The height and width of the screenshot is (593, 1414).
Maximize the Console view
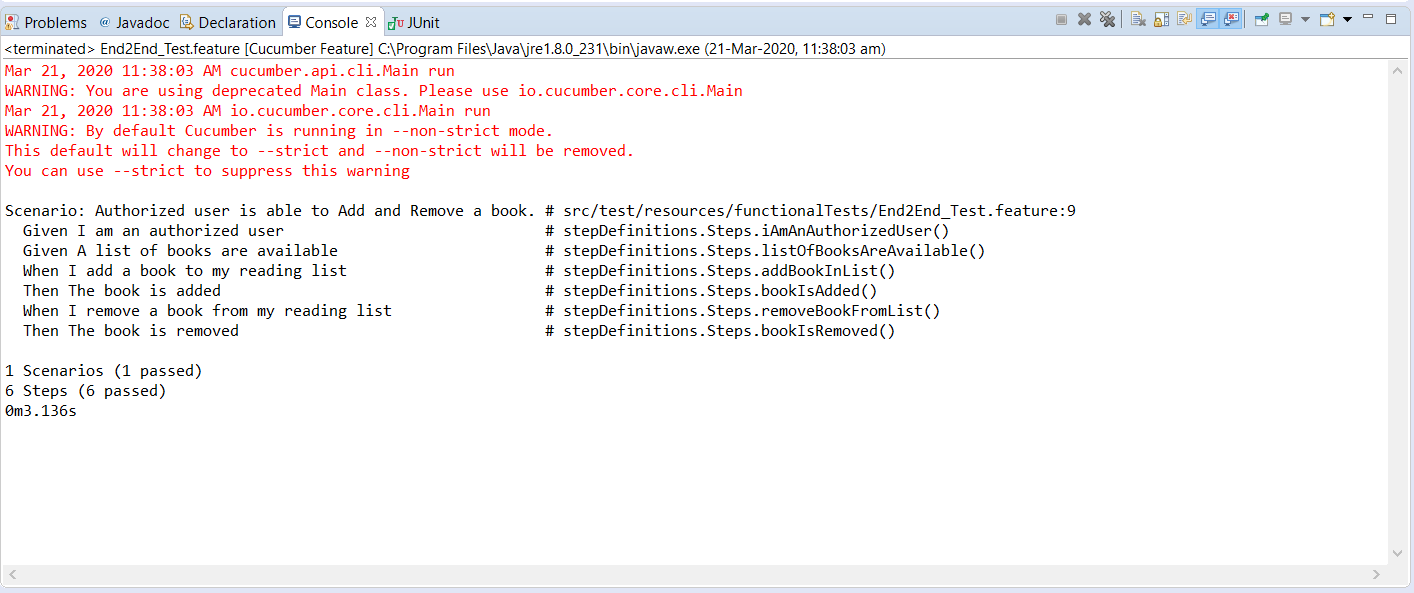(x=1391, y=18)
